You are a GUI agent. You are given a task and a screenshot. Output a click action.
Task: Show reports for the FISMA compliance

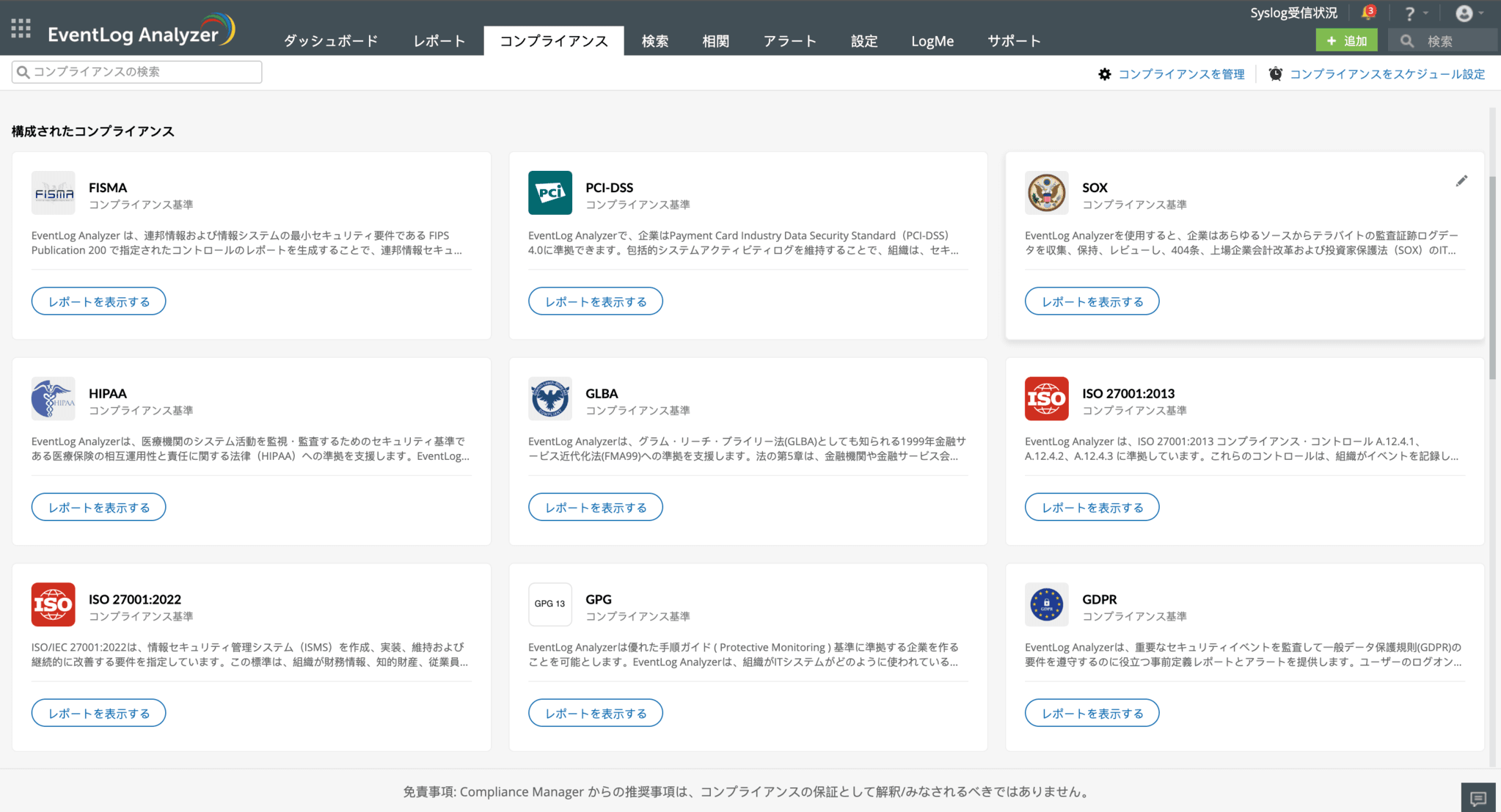98,301
